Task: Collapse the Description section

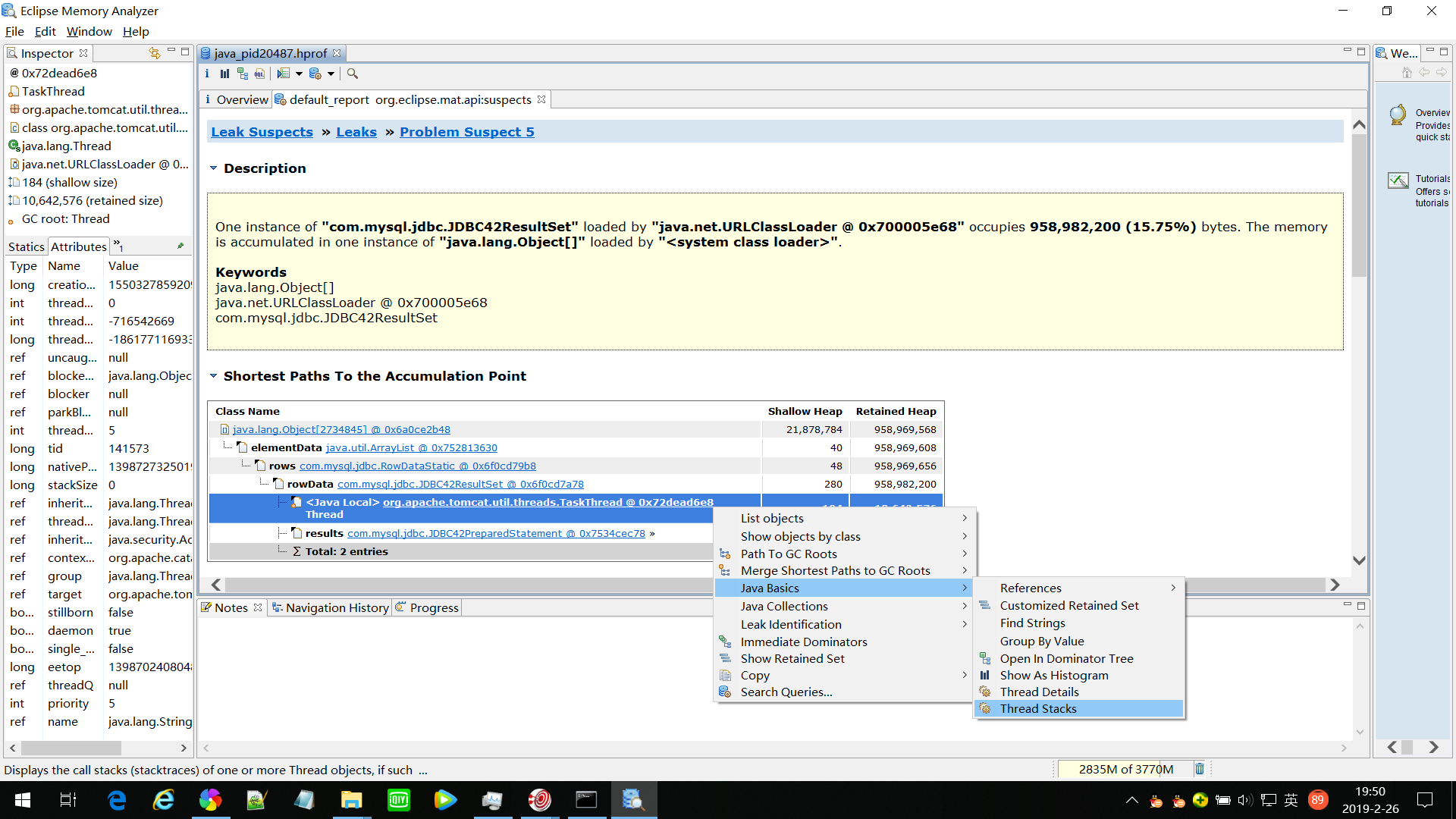Action: point(214,168)
